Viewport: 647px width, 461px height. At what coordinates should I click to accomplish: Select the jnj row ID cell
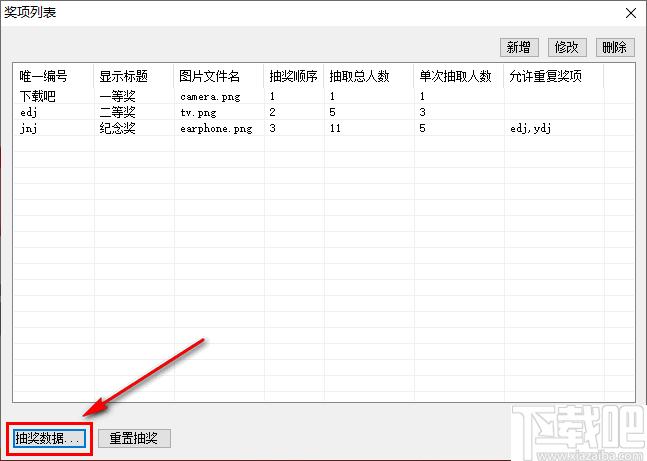[29, 128]
